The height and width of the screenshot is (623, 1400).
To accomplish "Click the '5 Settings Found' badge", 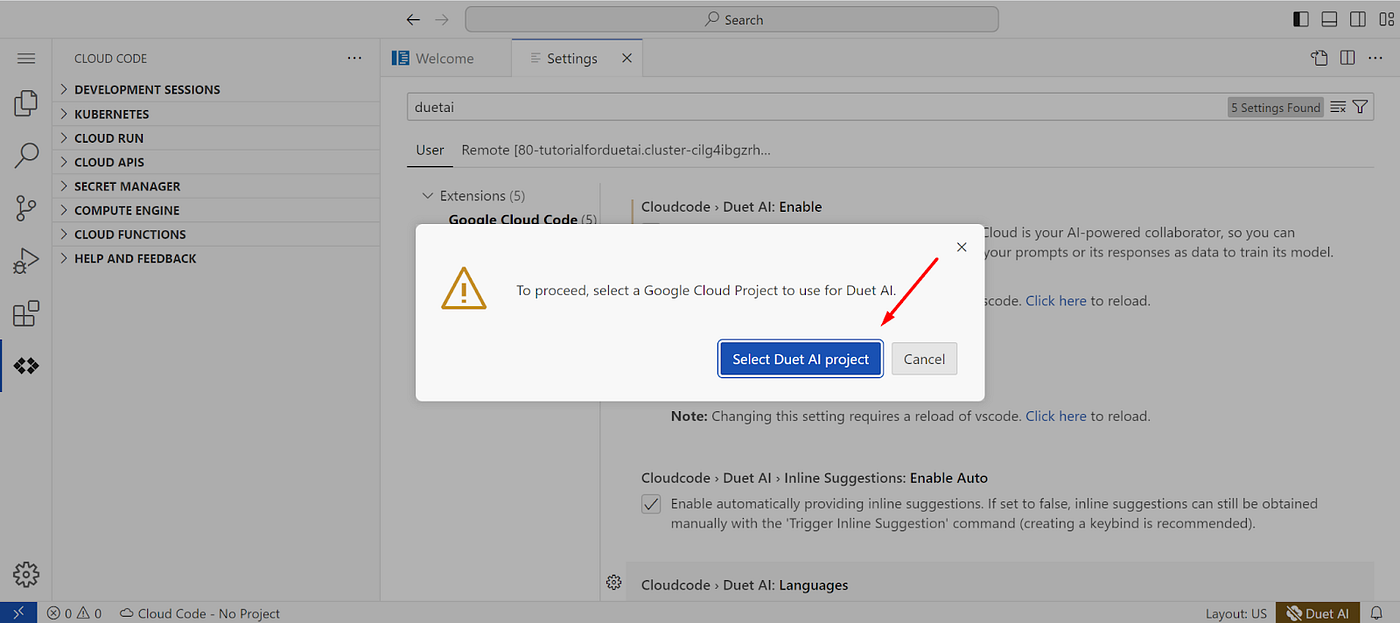I will (x=1276, y=107).
